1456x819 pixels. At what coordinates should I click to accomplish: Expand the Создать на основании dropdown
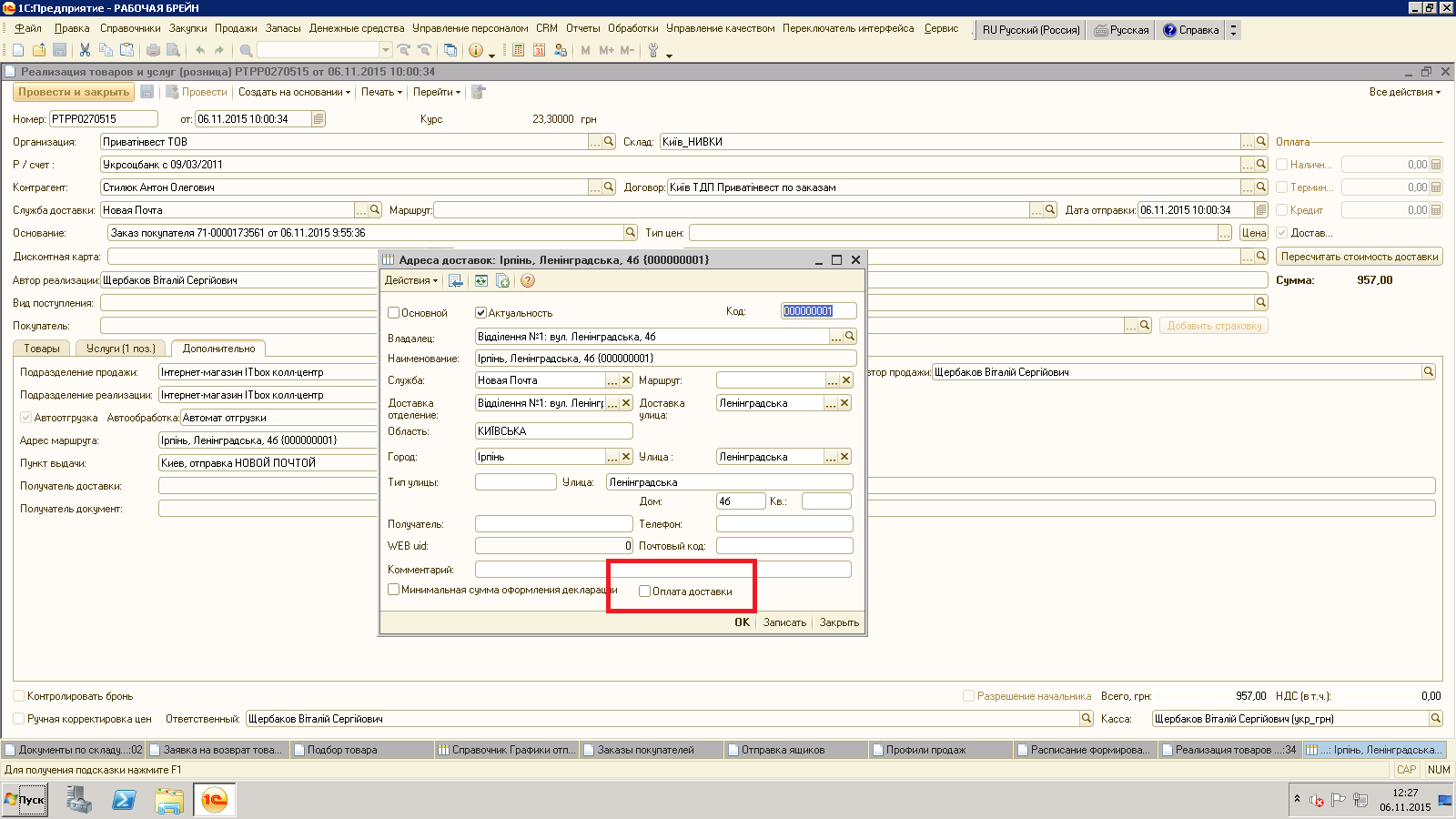(294, 92)
